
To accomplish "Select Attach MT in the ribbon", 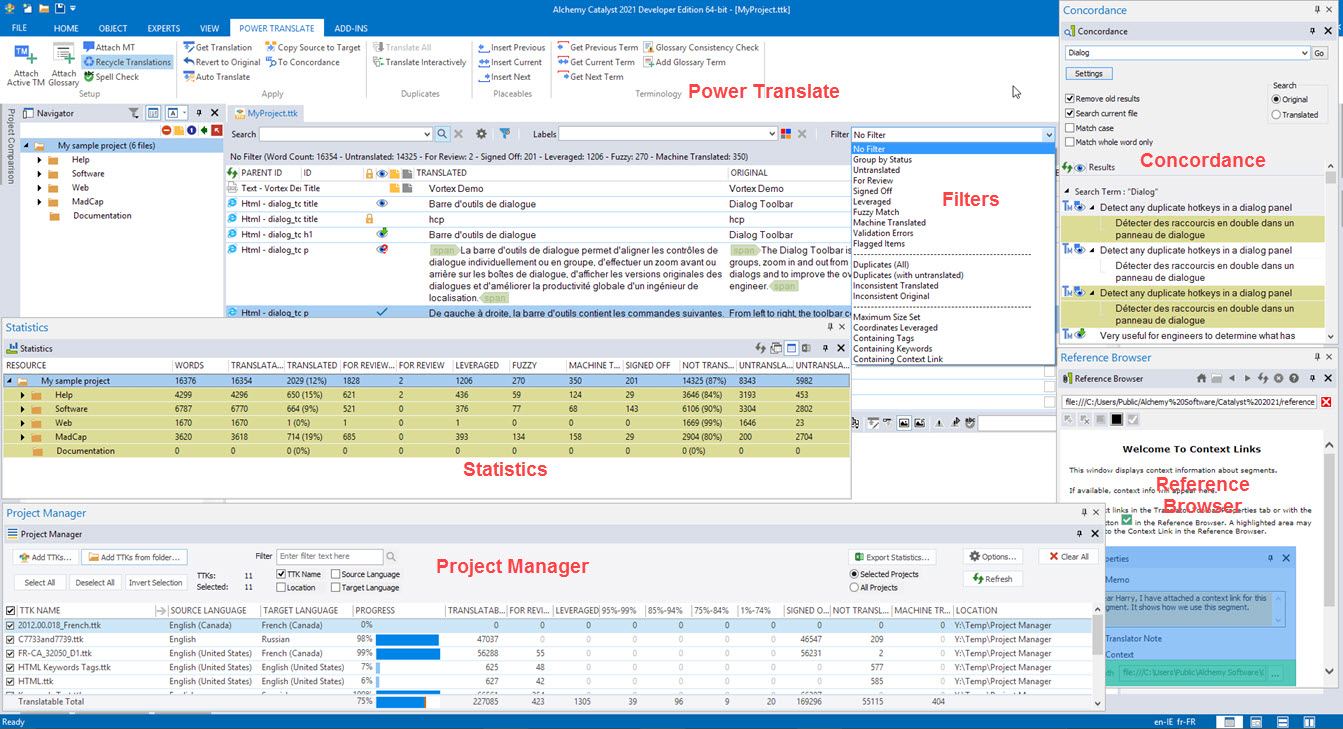I will [109, 47].
